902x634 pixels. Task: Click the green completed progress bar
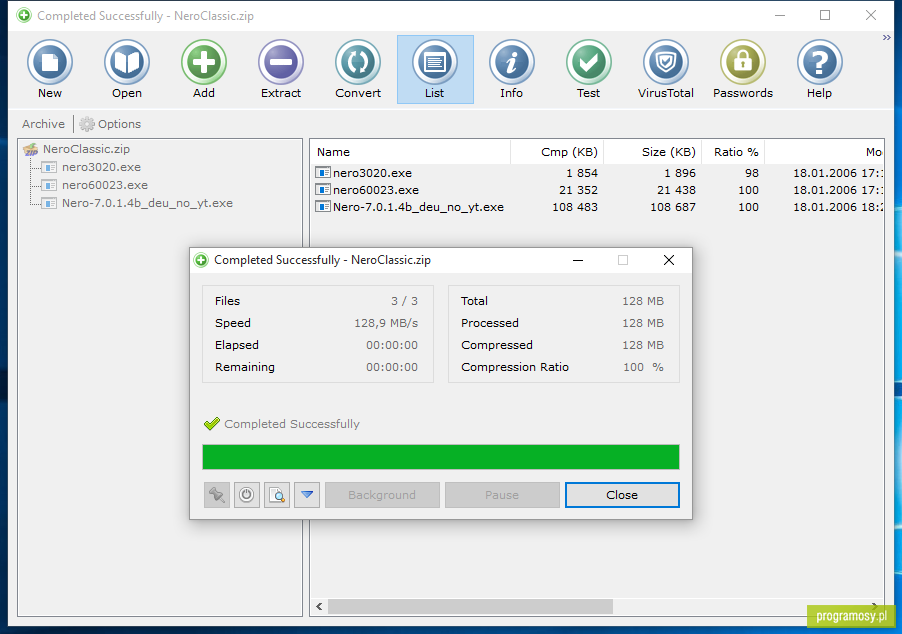point(441,457)
